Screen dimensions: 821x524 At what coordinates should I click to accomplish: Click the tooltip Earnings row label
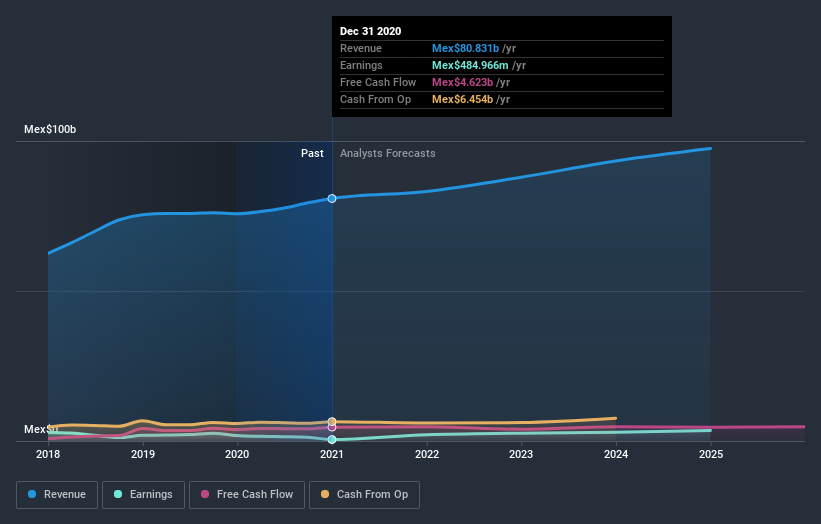[x=361, y=65]
